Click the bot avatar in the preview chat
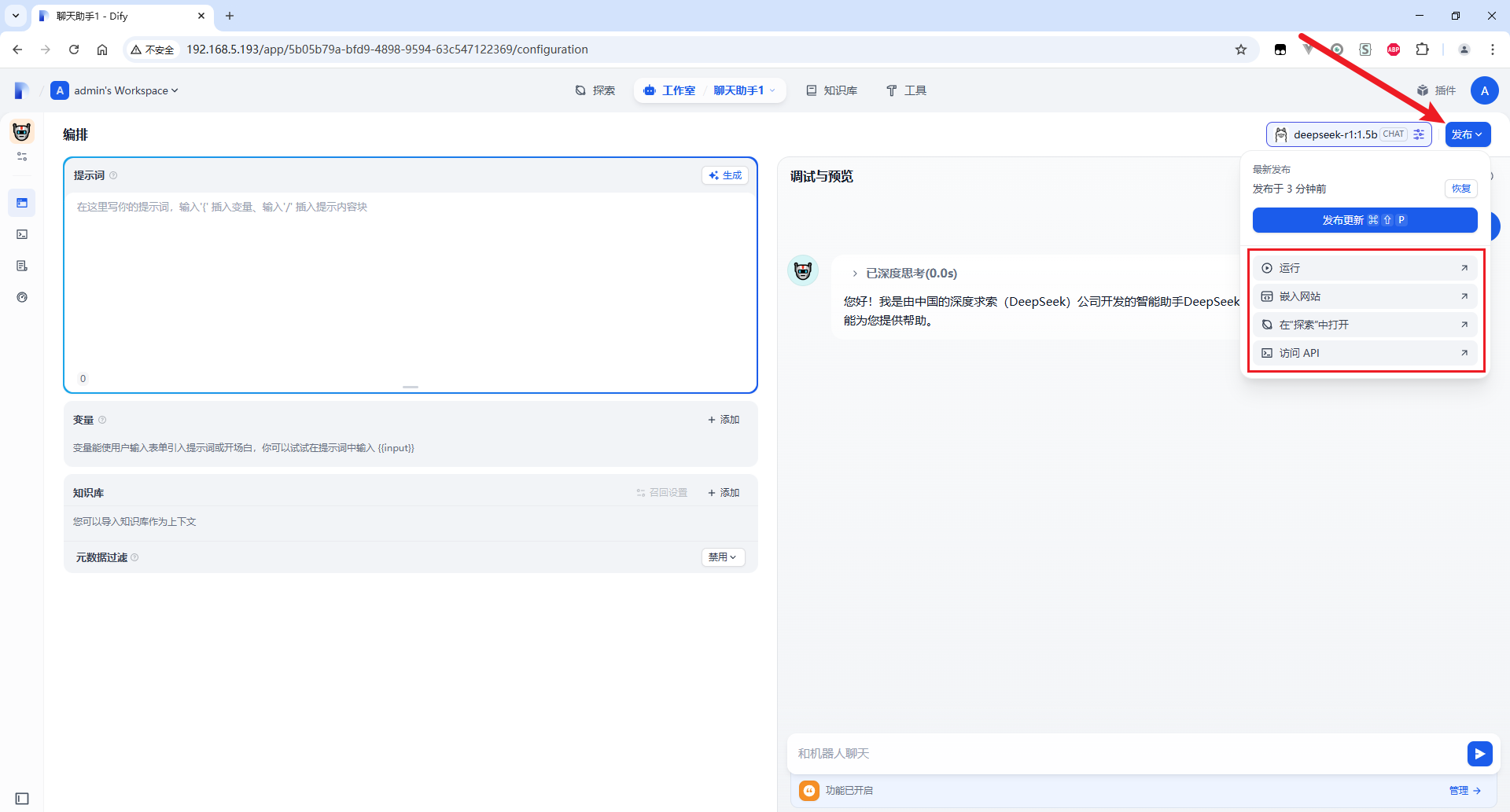The image size is (1510, 812). 803,271
